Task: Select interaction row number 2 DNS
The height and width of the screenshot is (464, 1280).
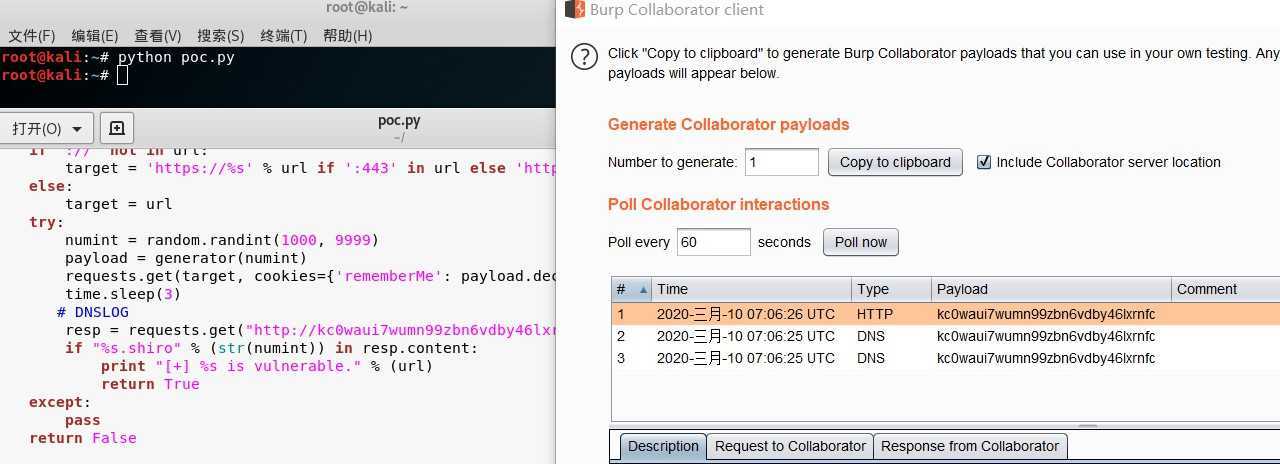Action: tap(945, 336)
